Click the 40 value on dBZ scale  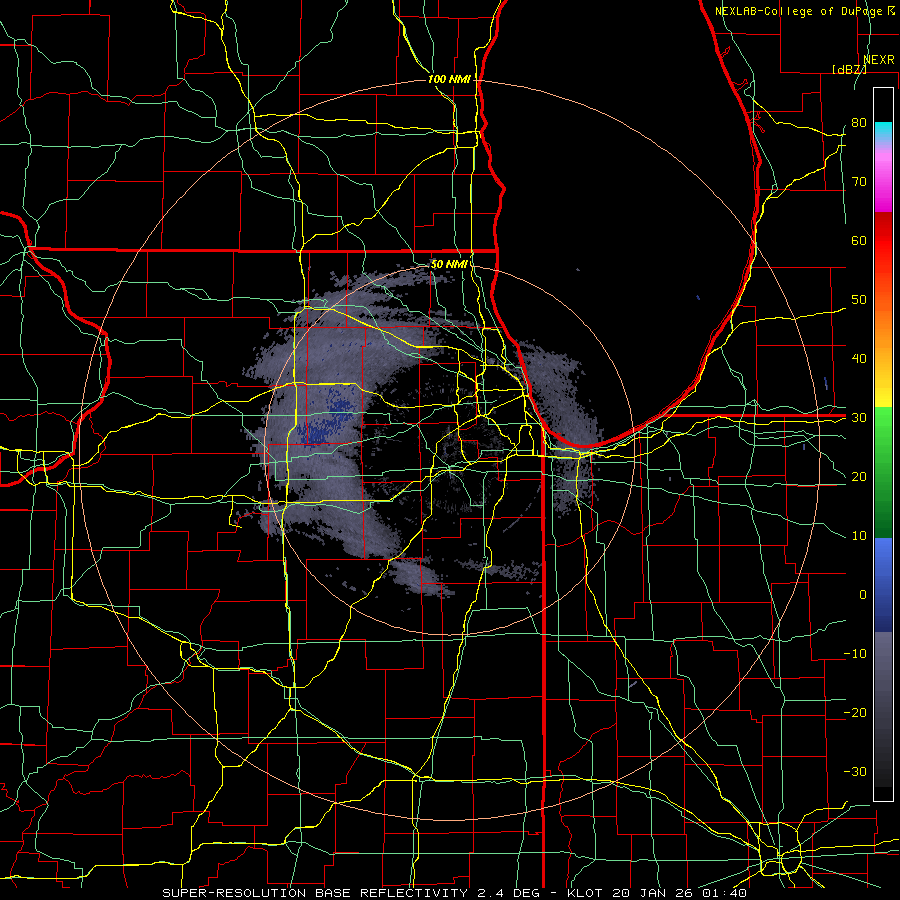pos(859,359)
